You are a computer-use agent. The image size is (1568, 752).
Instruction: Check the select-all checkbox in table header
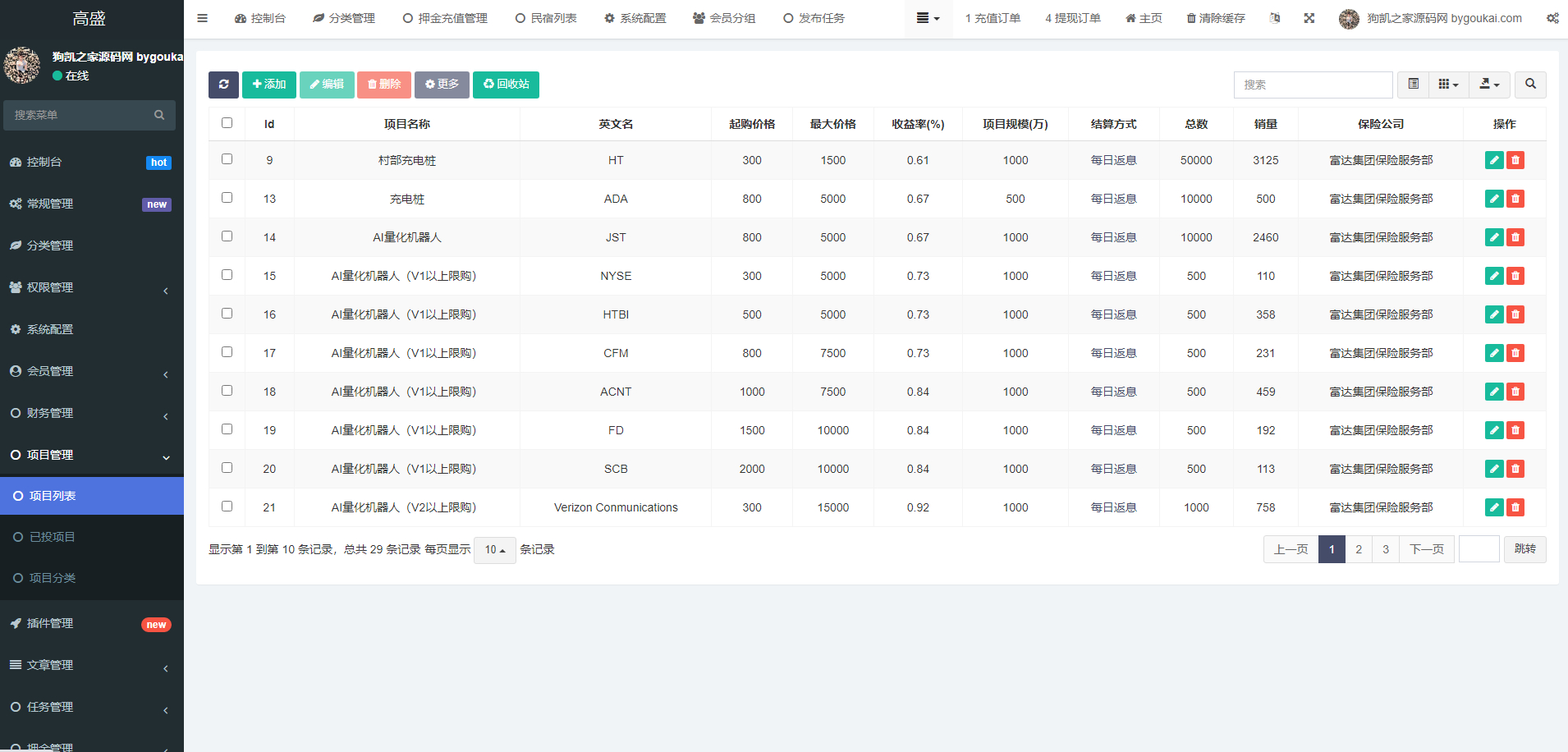click(227, 123)
